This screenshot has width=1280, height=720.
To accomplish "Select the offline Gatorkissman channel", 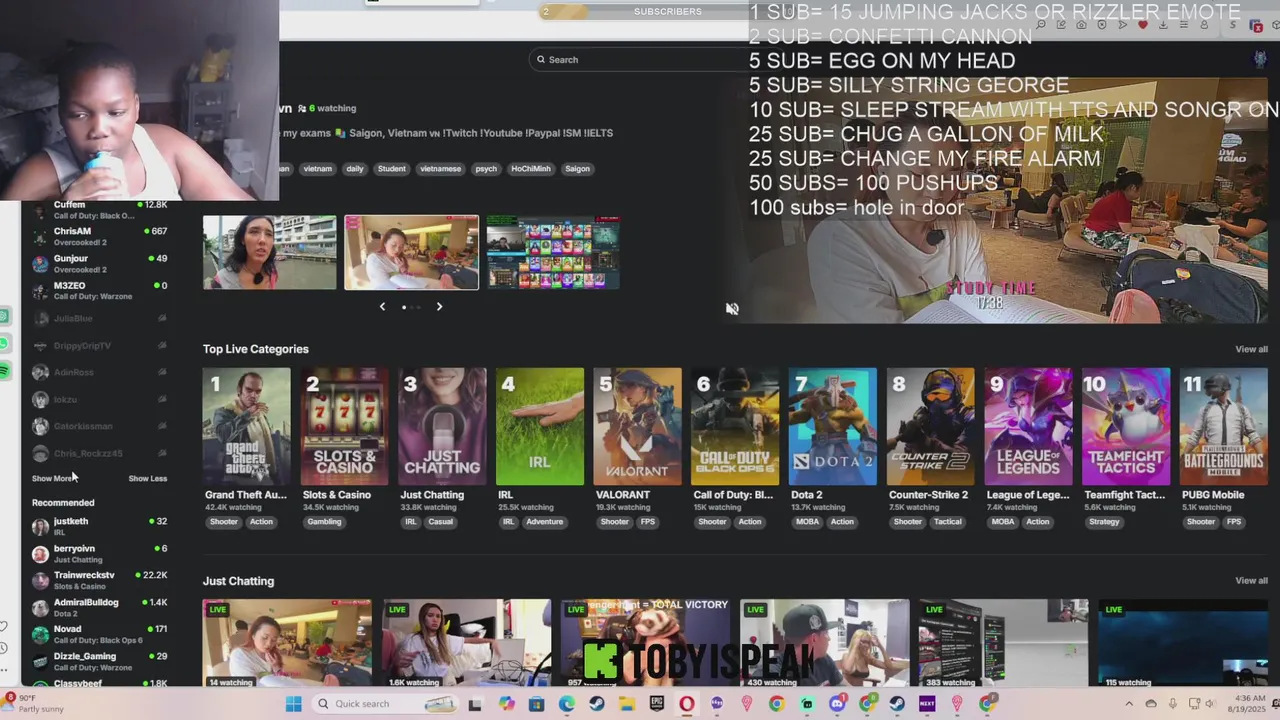I will (x=100, y=426).
